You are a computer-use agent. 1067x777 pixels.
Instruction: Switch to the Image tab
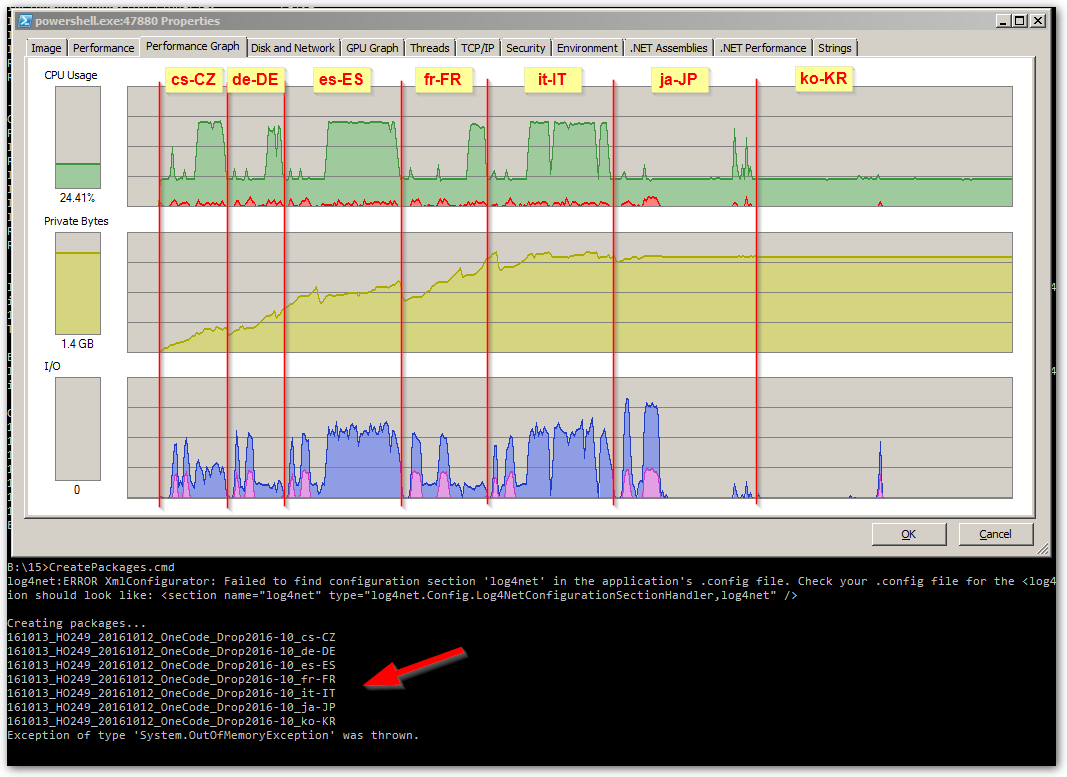tap(46, 48)
